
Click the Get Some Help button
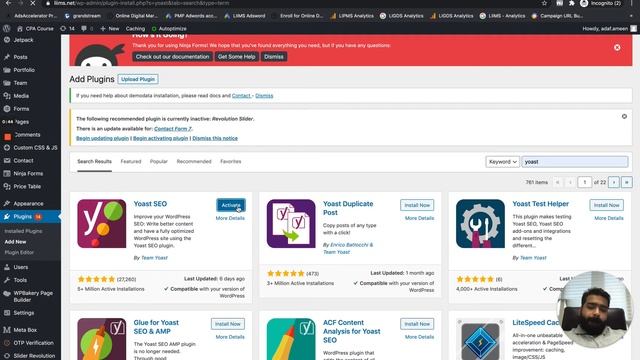coord(236,57)
